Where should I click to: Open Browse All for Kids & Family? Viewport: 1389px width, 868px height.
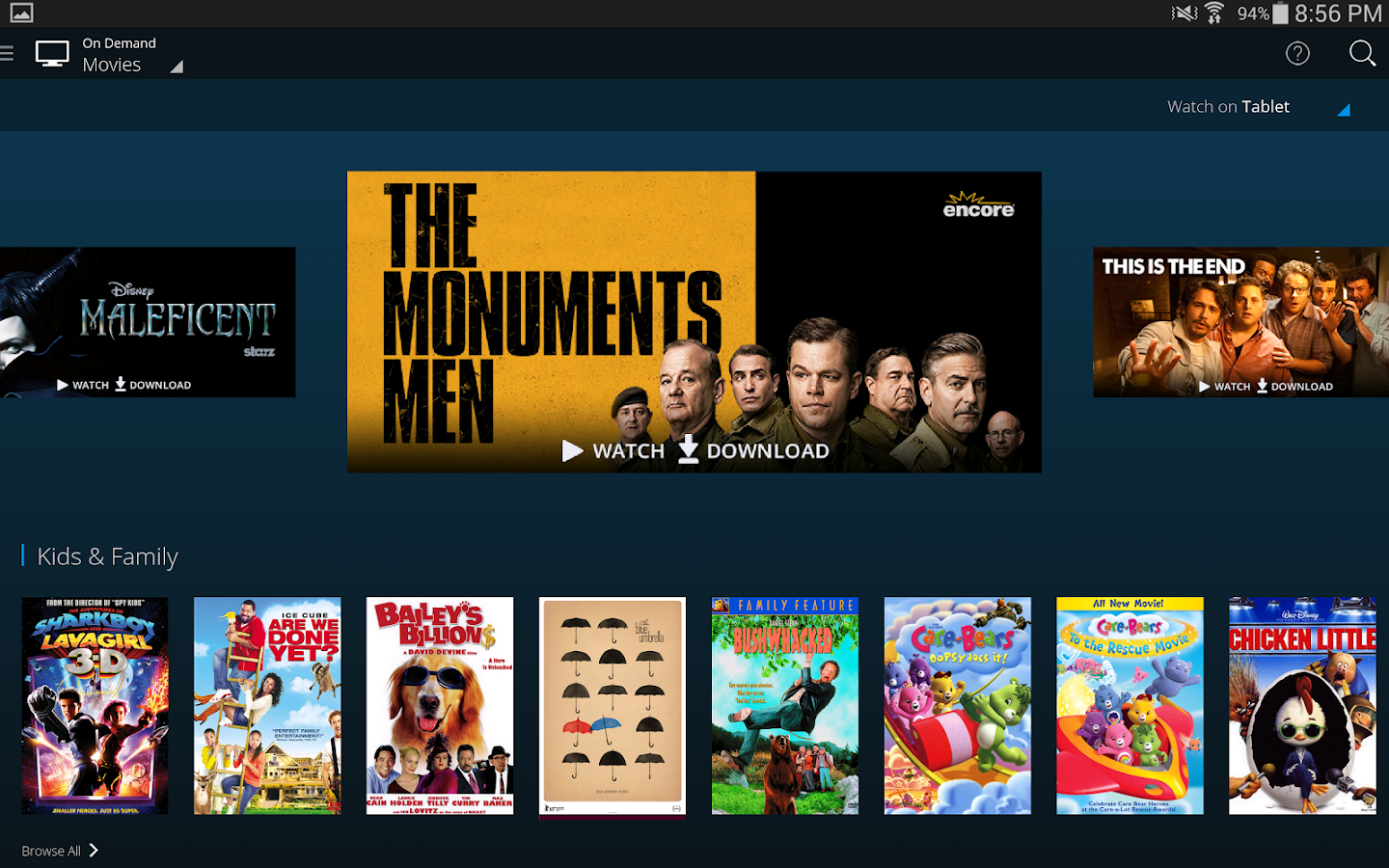60,851
